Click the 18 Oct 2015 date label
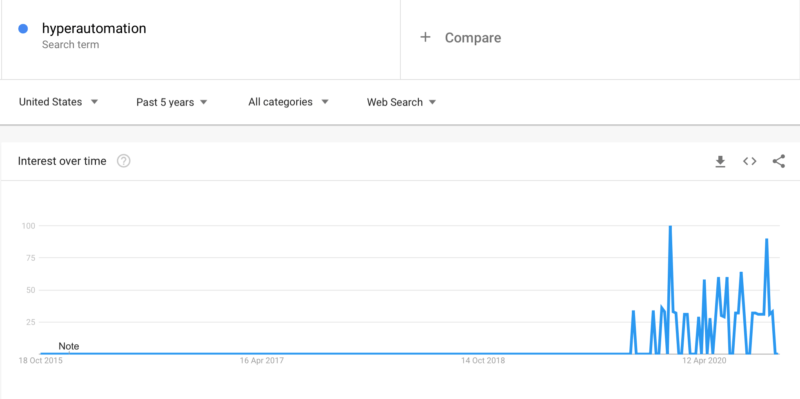This screenshot has width=800, height=399. [x=40, y=361]
